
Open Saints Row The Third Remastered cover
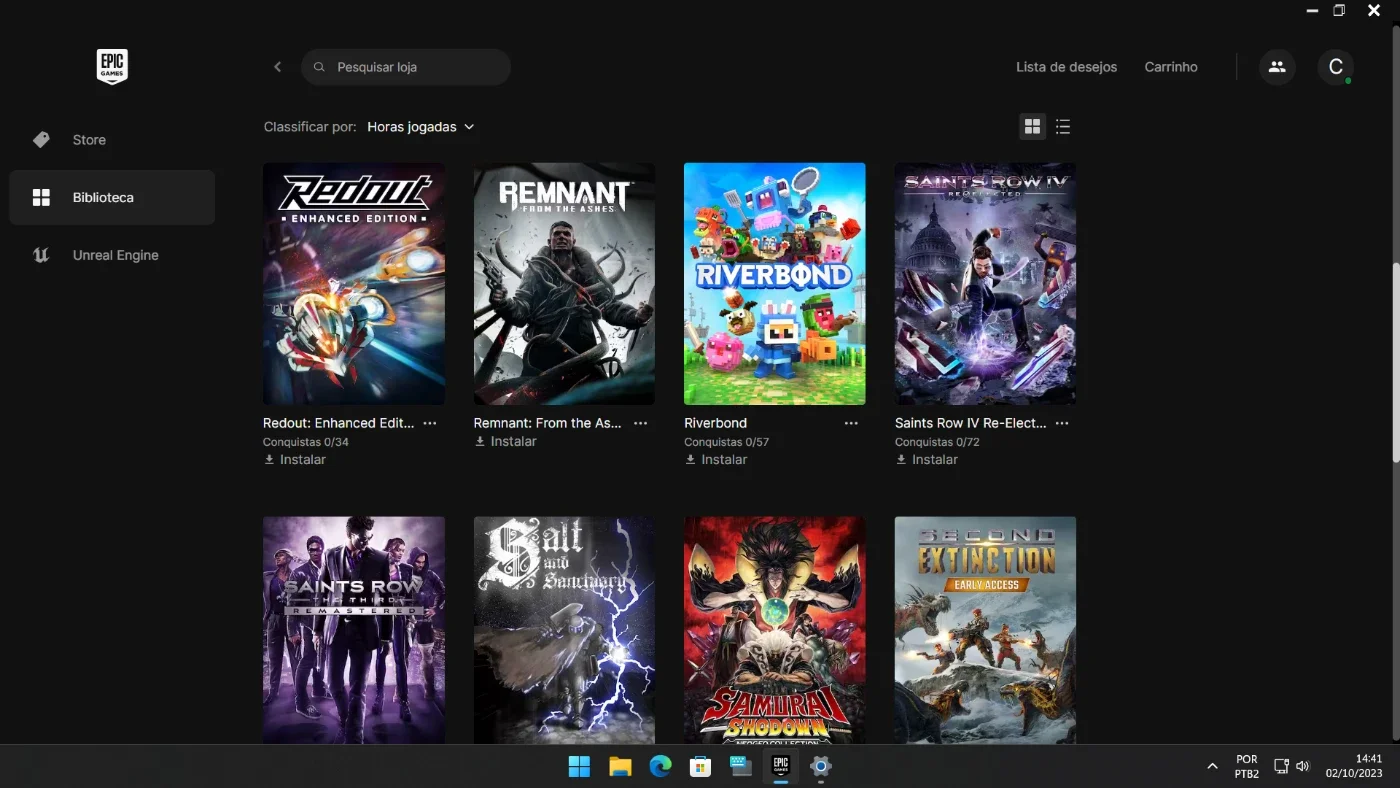coord(354,630)
